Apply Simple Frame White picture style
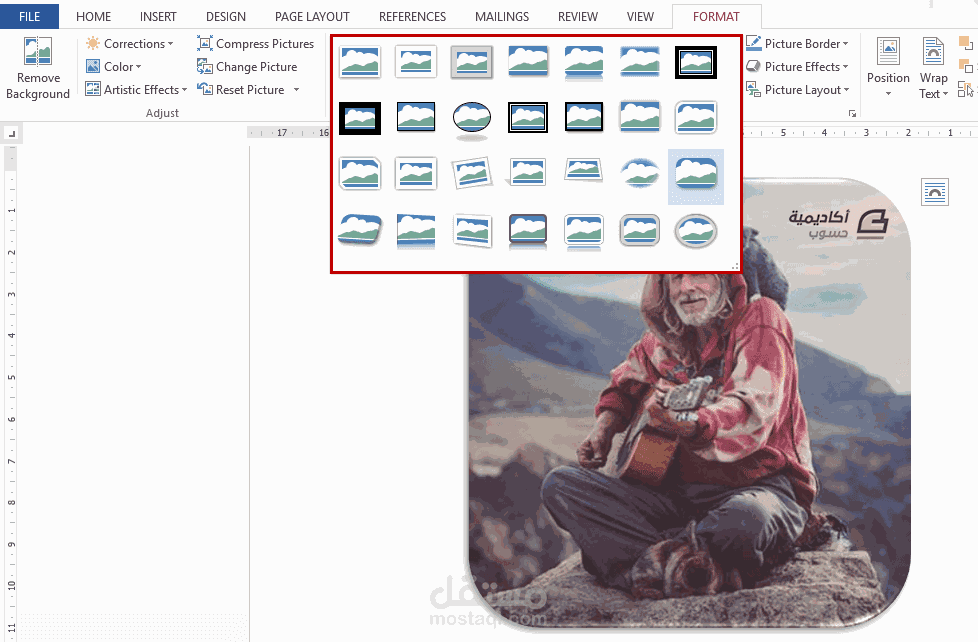978x642 pixels. coord(360,62)
